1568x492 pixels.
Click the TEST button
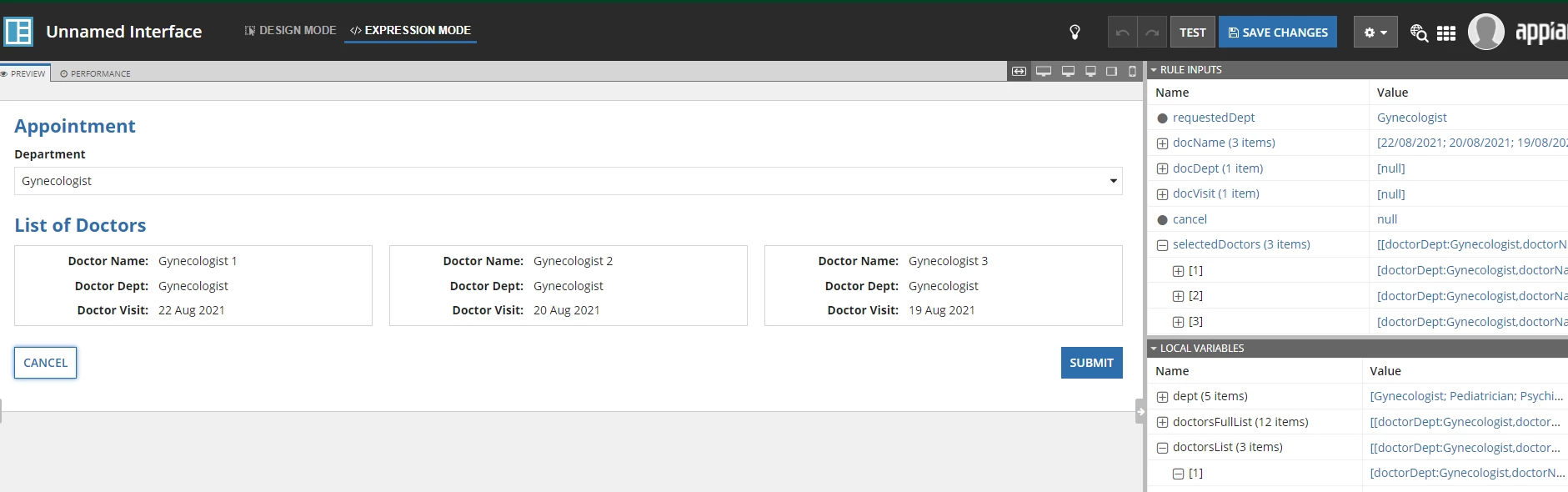[x=1192, y=33]
